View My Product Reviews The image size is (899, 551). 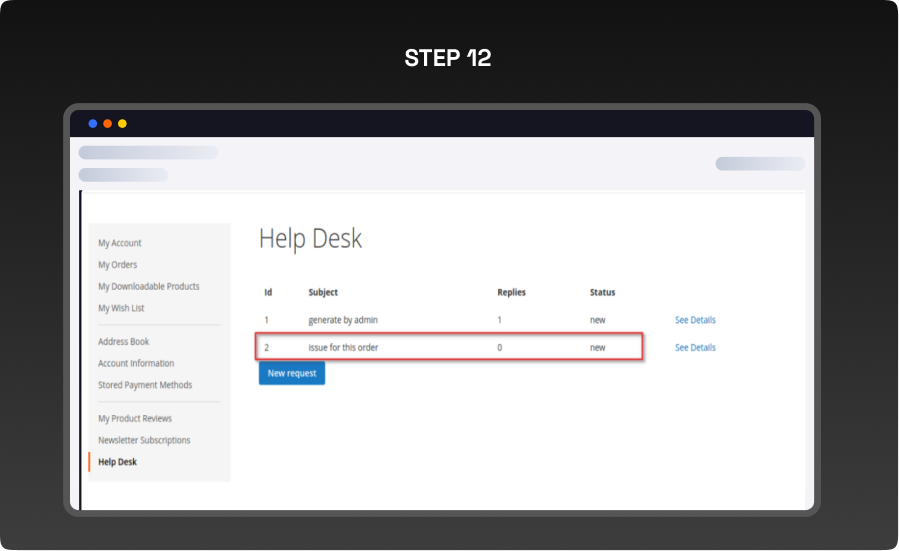tap(135, 419)
